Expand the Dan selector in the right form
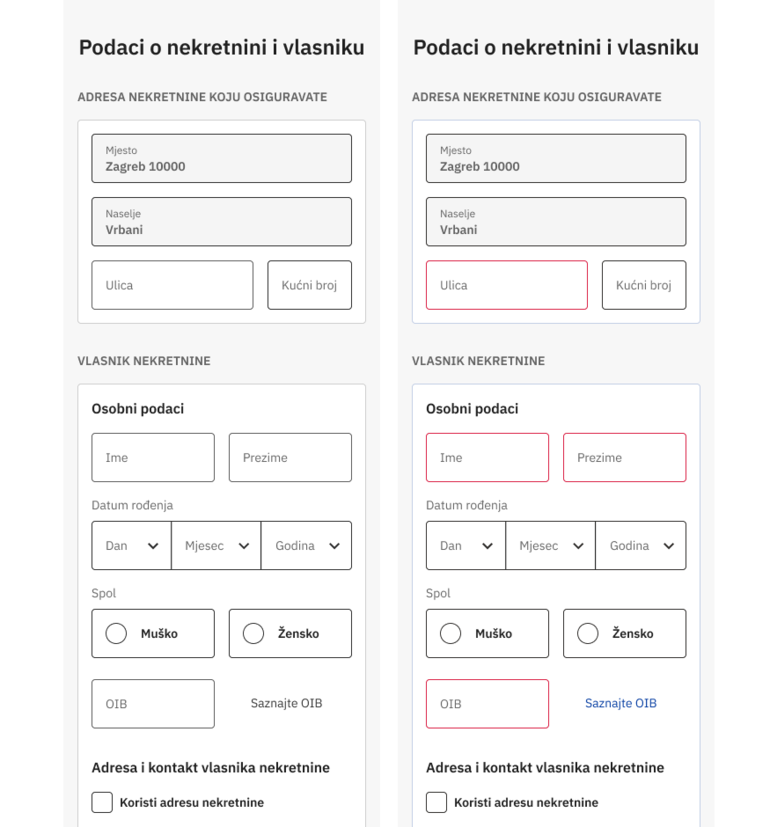 (465, 545)
